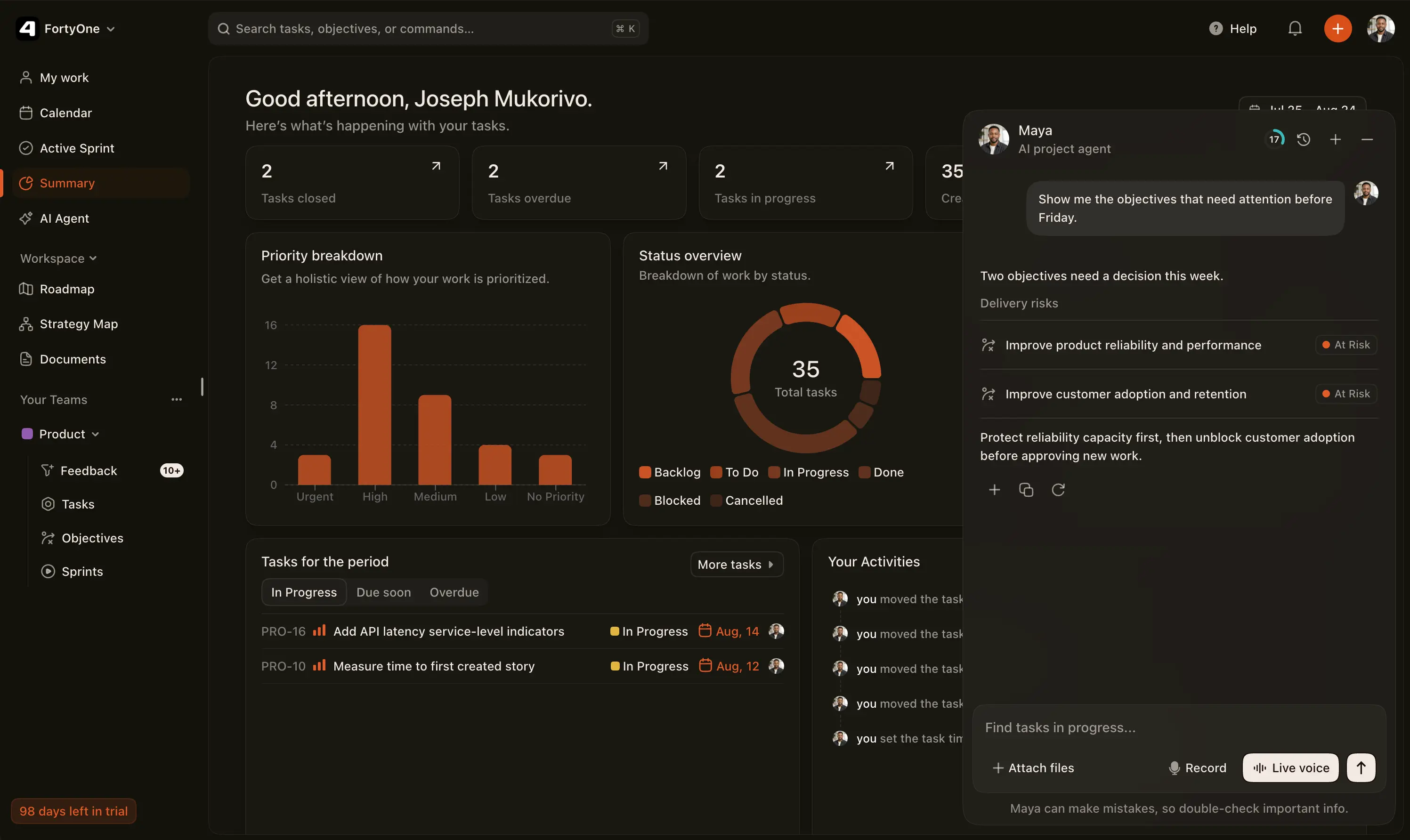Switch to the Overdue tab
The width and height of the screenshot is (1410, 840).
click(x=454, y=592)
